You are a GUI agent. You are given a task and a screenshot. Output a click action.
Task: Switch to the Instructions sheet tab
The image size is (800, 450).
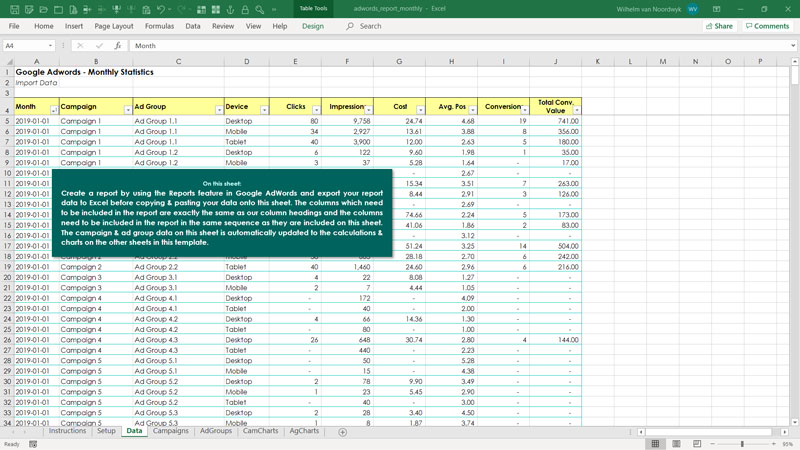[67, 431]
